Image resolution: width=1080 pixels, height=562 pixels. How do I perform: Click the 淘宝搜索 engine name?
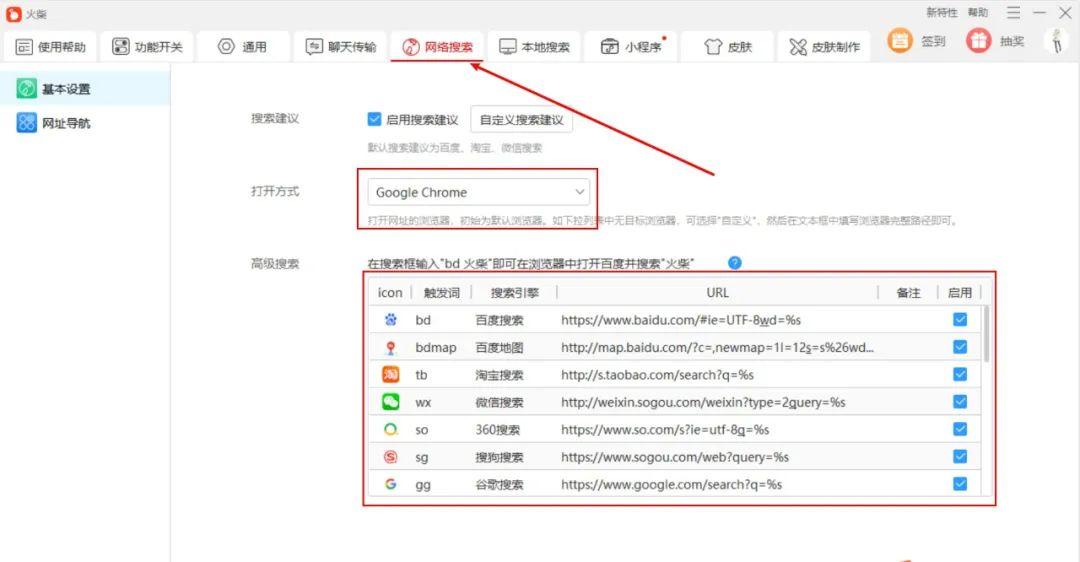click(x=499, y=375)
